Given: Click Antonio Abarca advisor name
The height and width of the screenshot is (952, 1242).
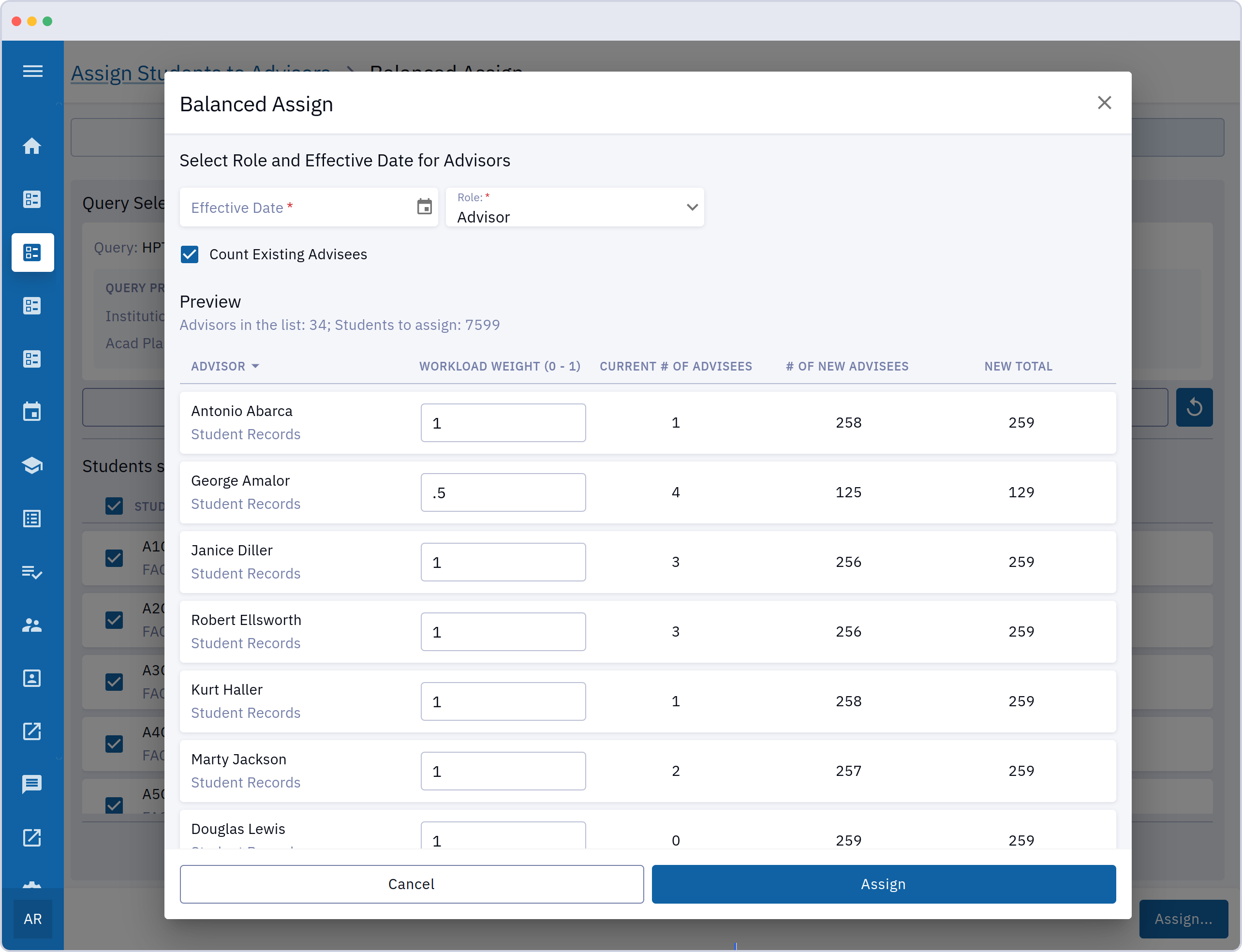Looking at the screenshot, I should click(x=242, y=411).
